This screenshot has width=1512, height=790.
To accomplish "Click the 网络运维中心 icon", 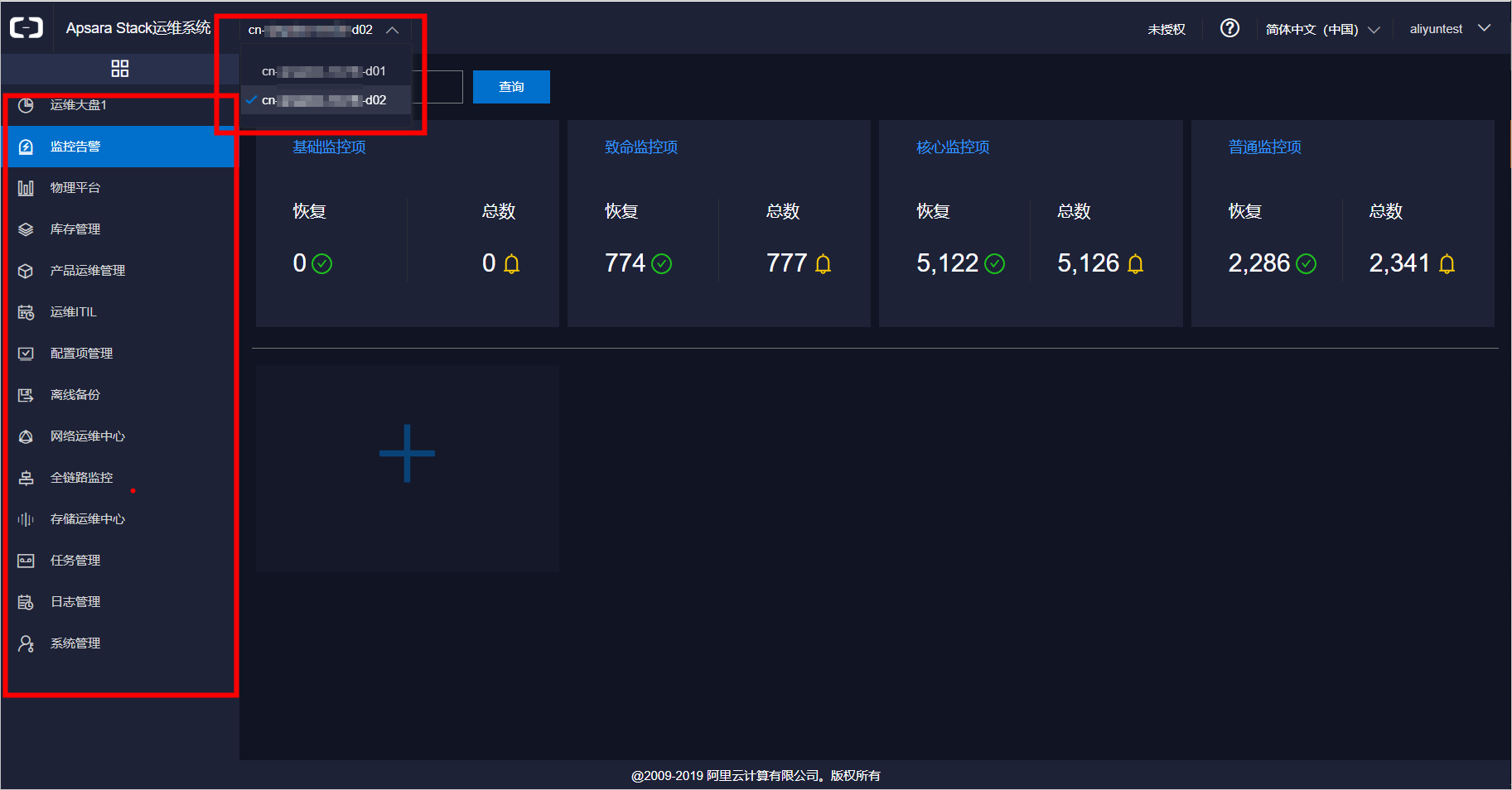I will click(26, 436).
